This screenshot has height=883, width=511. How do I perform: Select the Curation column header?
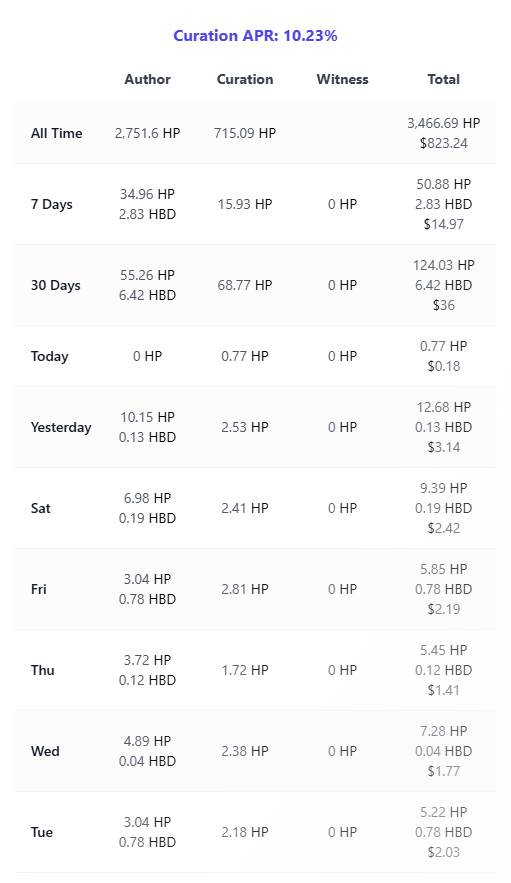245,79
